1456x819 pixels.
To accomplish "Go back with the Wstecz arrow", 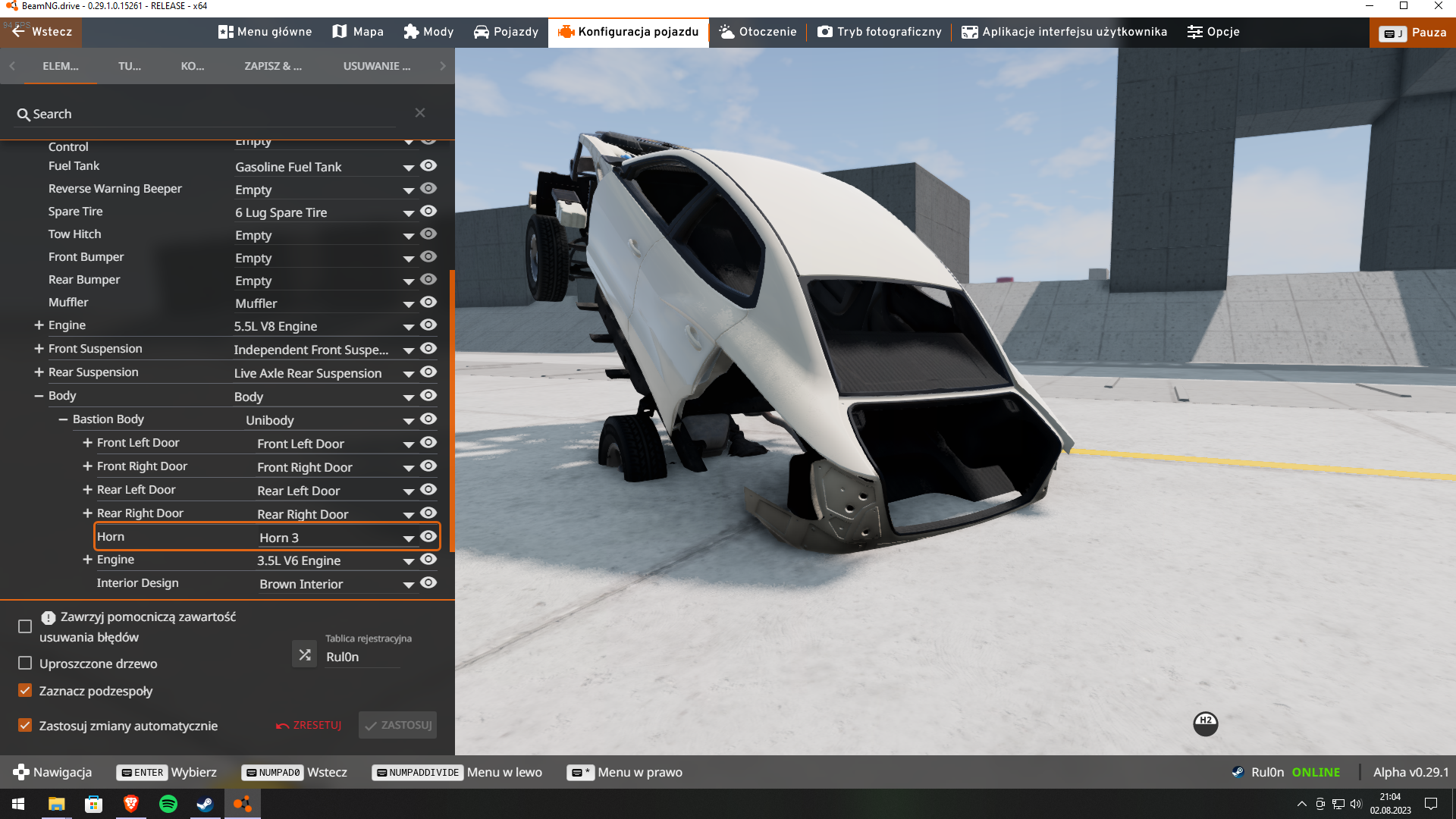I will click(41, 32).
